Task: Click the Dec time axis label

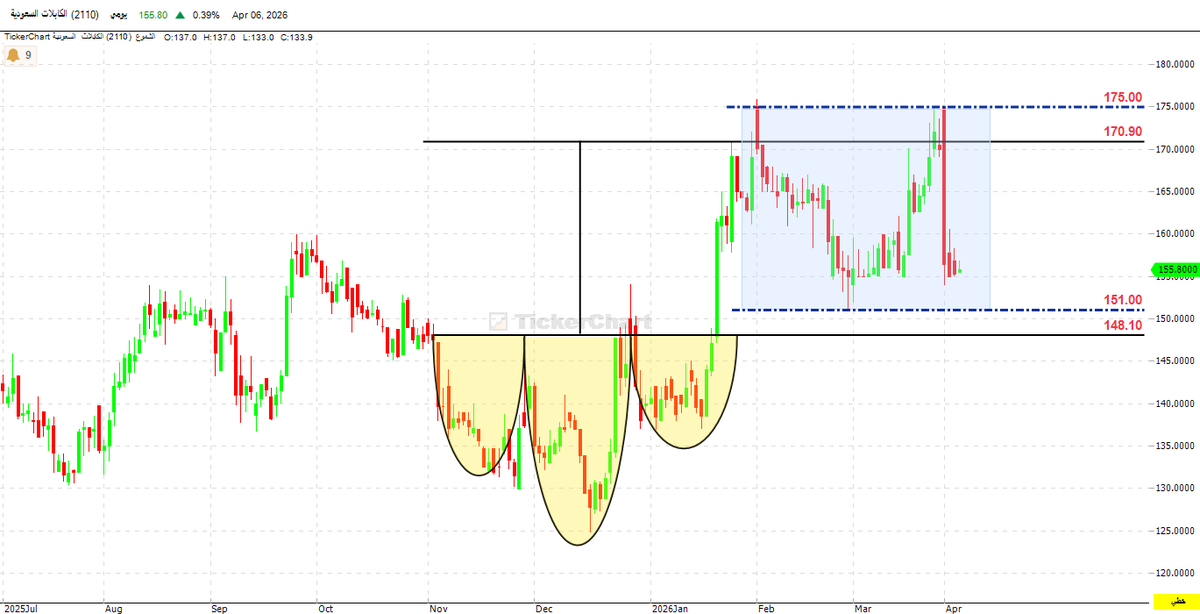Action: [x=544, y=607]
